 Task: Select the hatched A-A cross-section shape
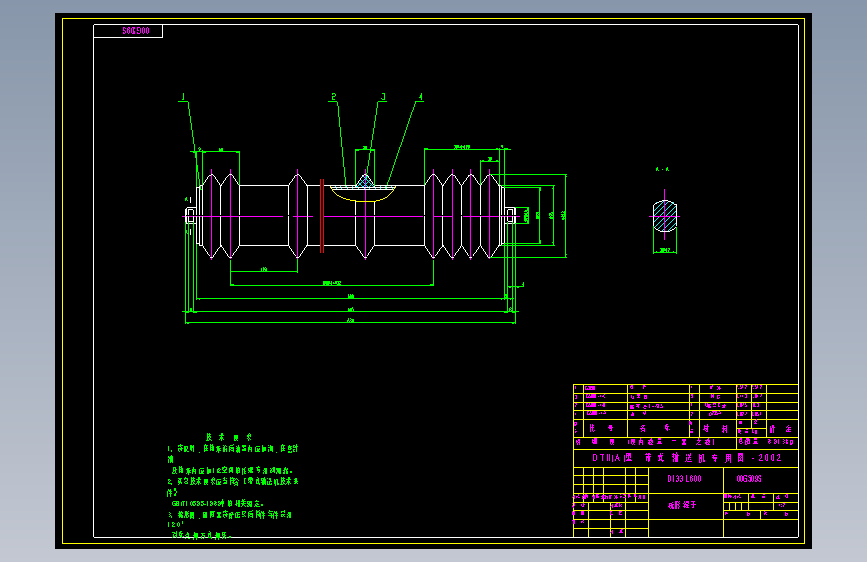coord(665,216)
